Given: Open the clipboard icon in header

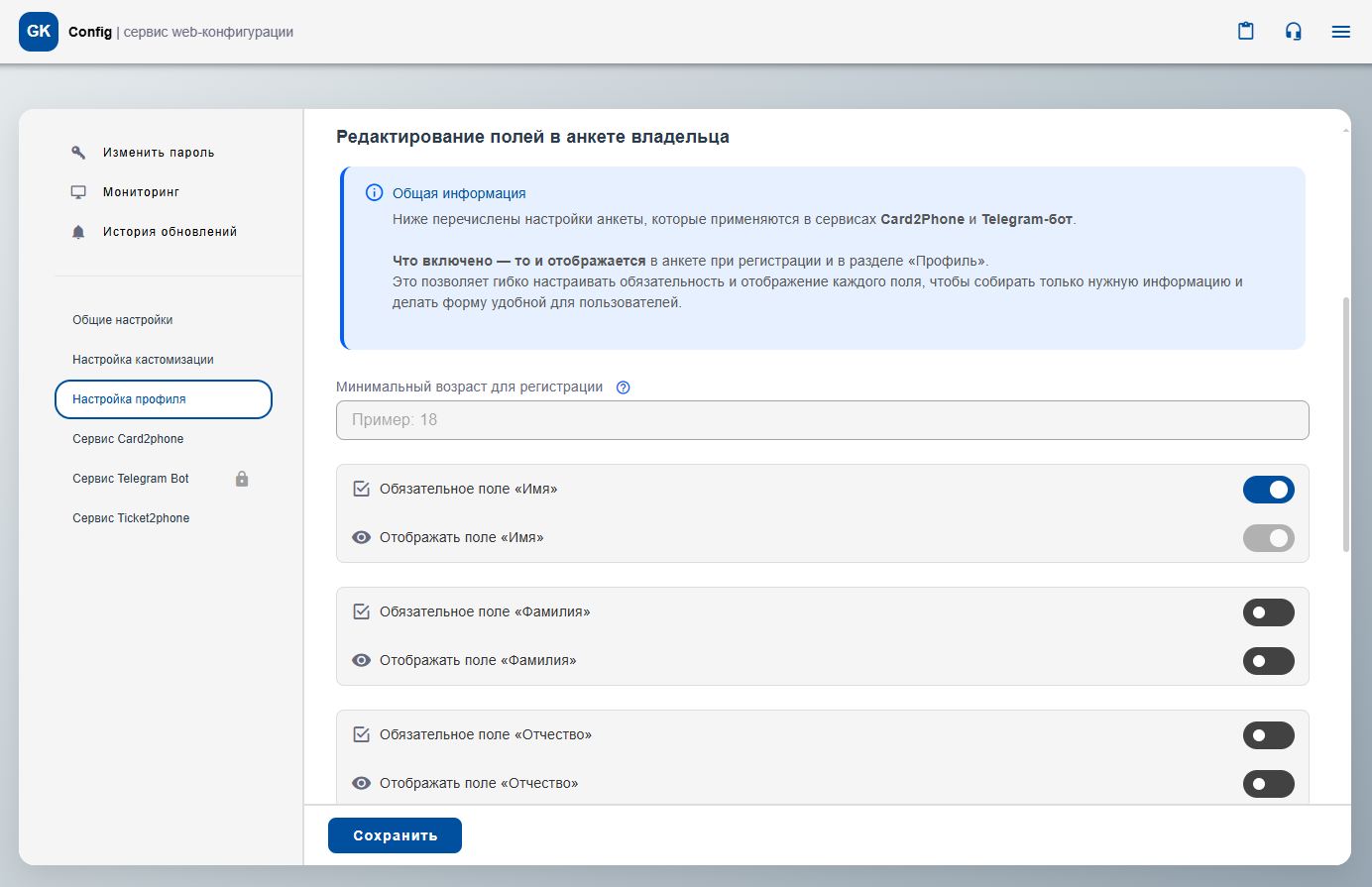Looking at the screenshot, I should click(x=1246, y=32).
